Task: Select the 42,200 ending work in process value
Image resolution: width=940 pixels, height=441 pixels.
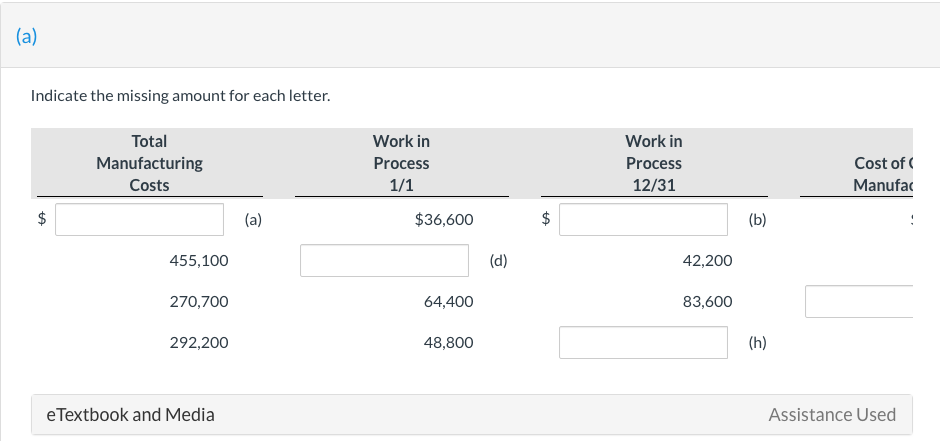Action: (x=707, y=261)
